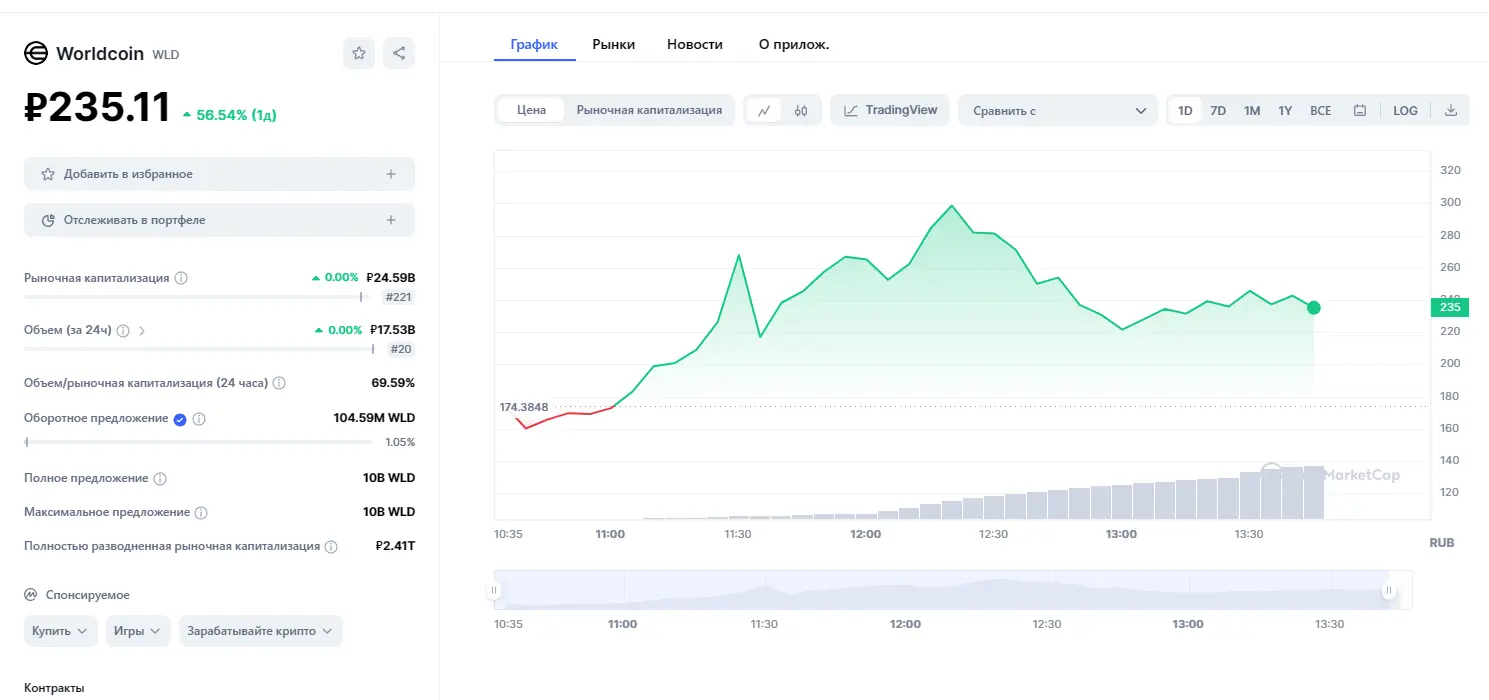Click the download chart data icon
Viewport: 1489px width, 700px height.
coord(1451,110)
